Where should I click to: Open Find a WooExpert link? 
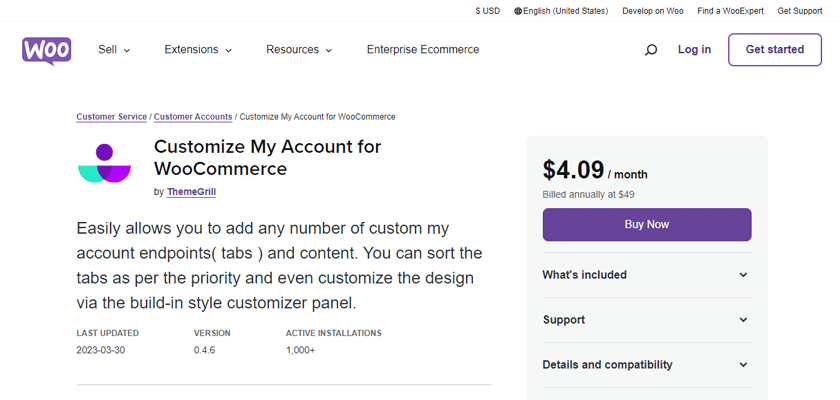[x=732, y=11]
